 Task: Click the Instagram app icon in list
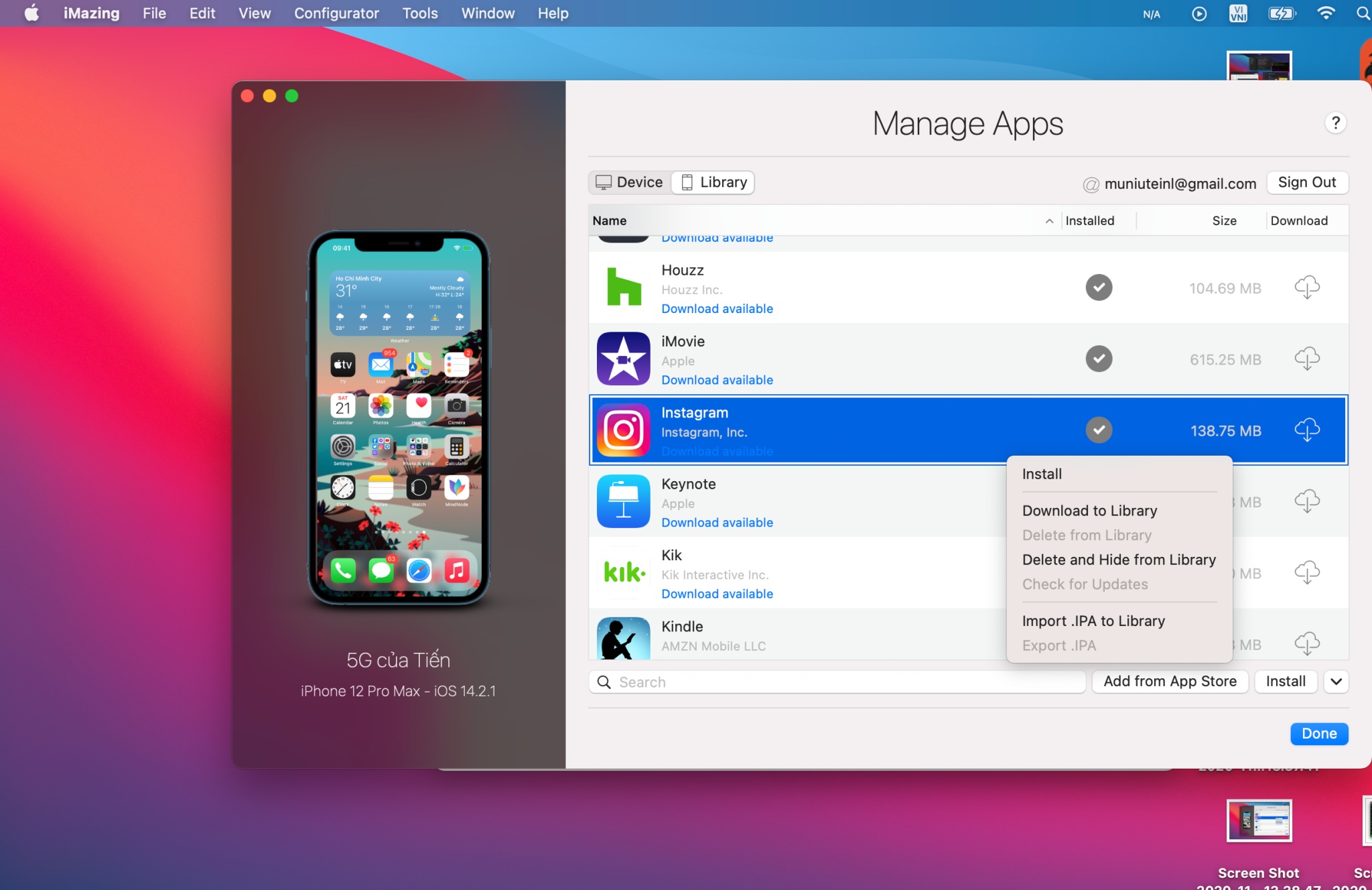[621, 430]
